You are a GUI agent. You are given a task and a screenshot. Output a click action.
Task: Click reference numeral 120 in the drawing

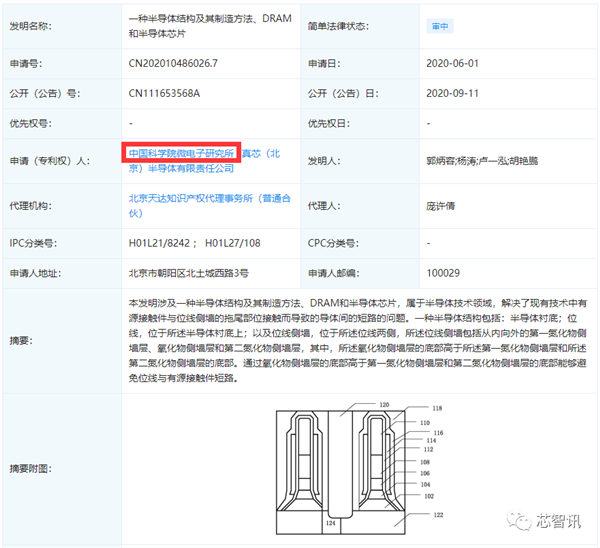point(384,404)
